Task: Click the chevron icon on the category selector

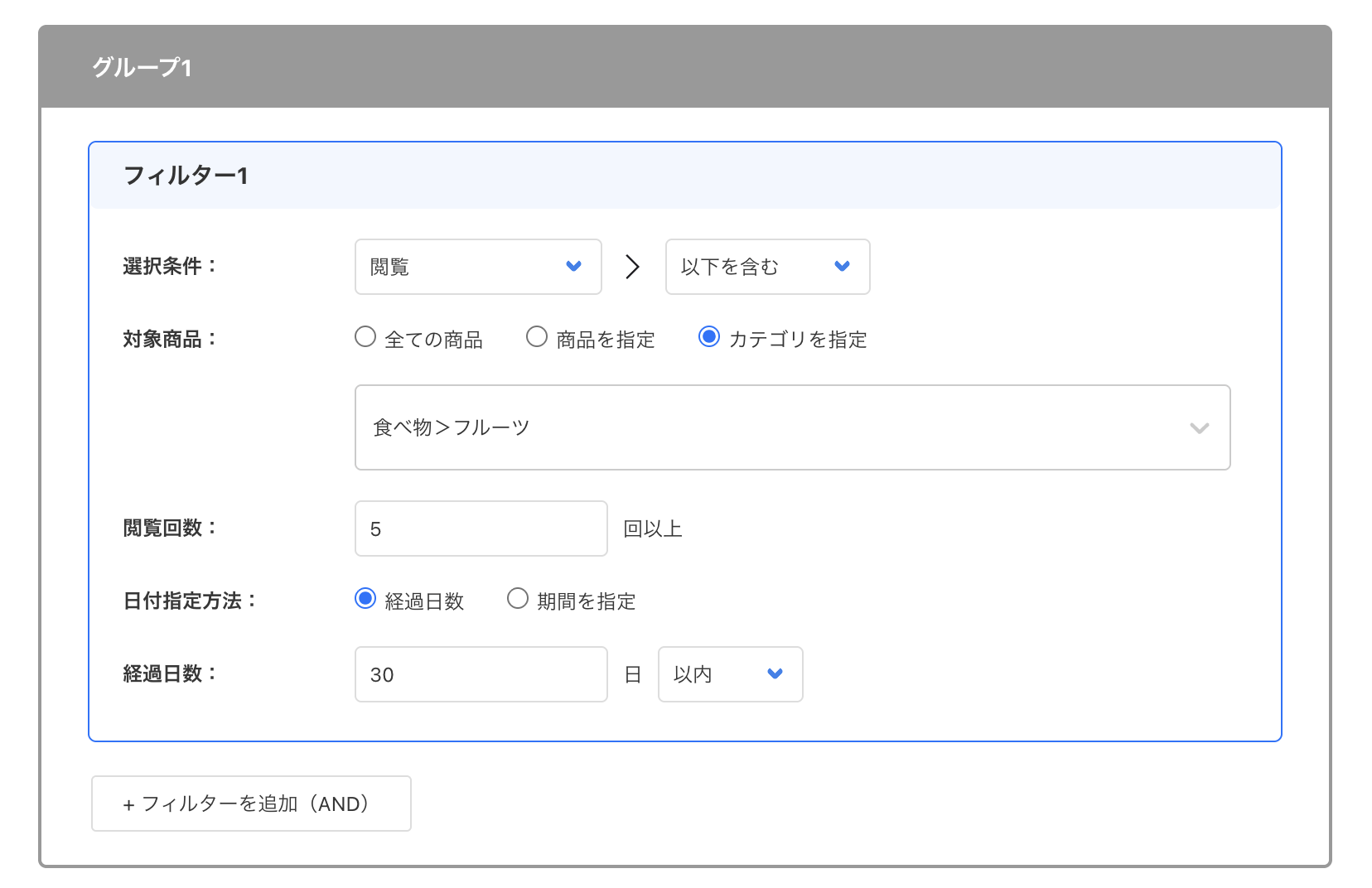Action: pos(1199,428)
